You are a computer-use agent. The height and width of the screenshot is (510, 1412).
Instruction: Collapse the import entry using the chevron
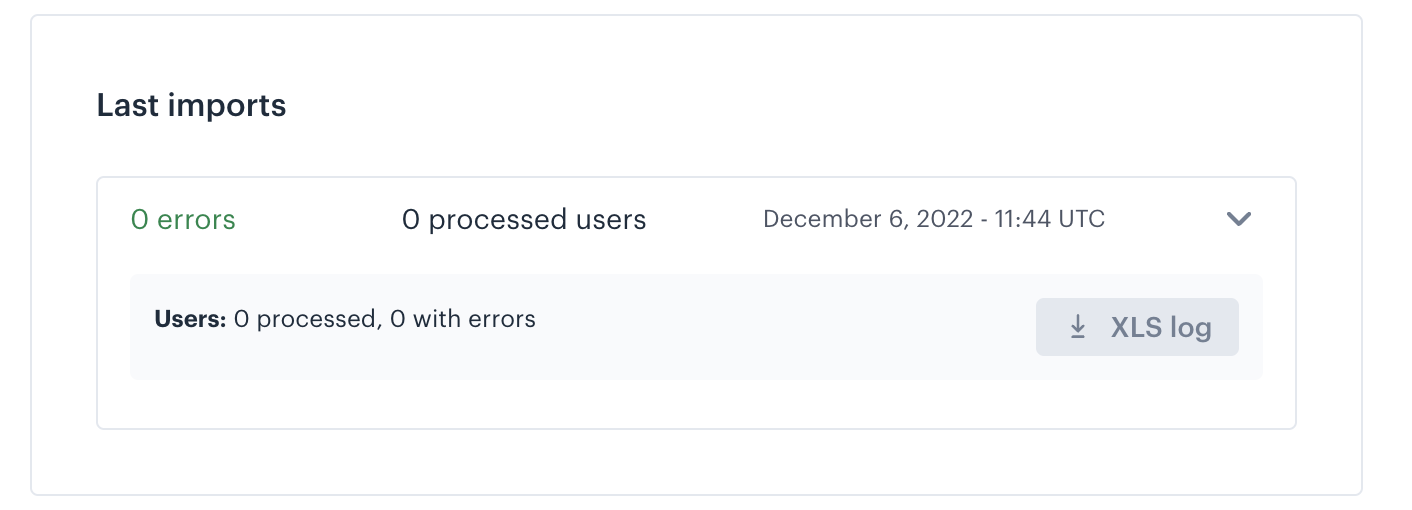coord(1239,219)
